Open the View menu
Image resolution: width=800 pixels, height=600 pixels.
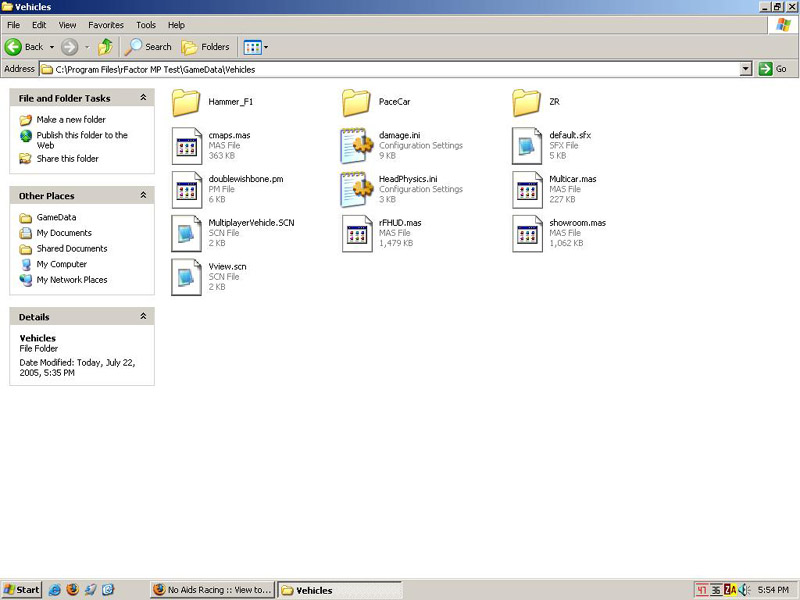[67, 25]
